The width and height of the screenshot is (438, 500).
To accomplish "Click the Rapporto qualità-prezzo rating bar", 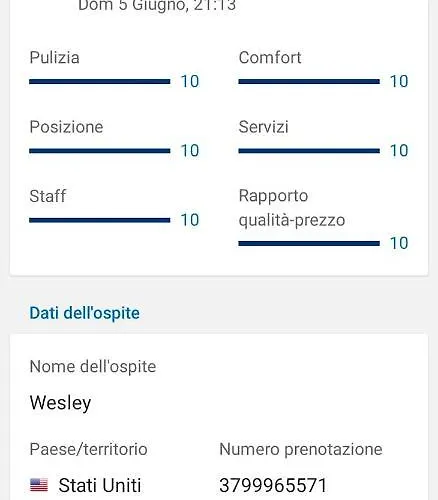I will click(x=309, y=244).
